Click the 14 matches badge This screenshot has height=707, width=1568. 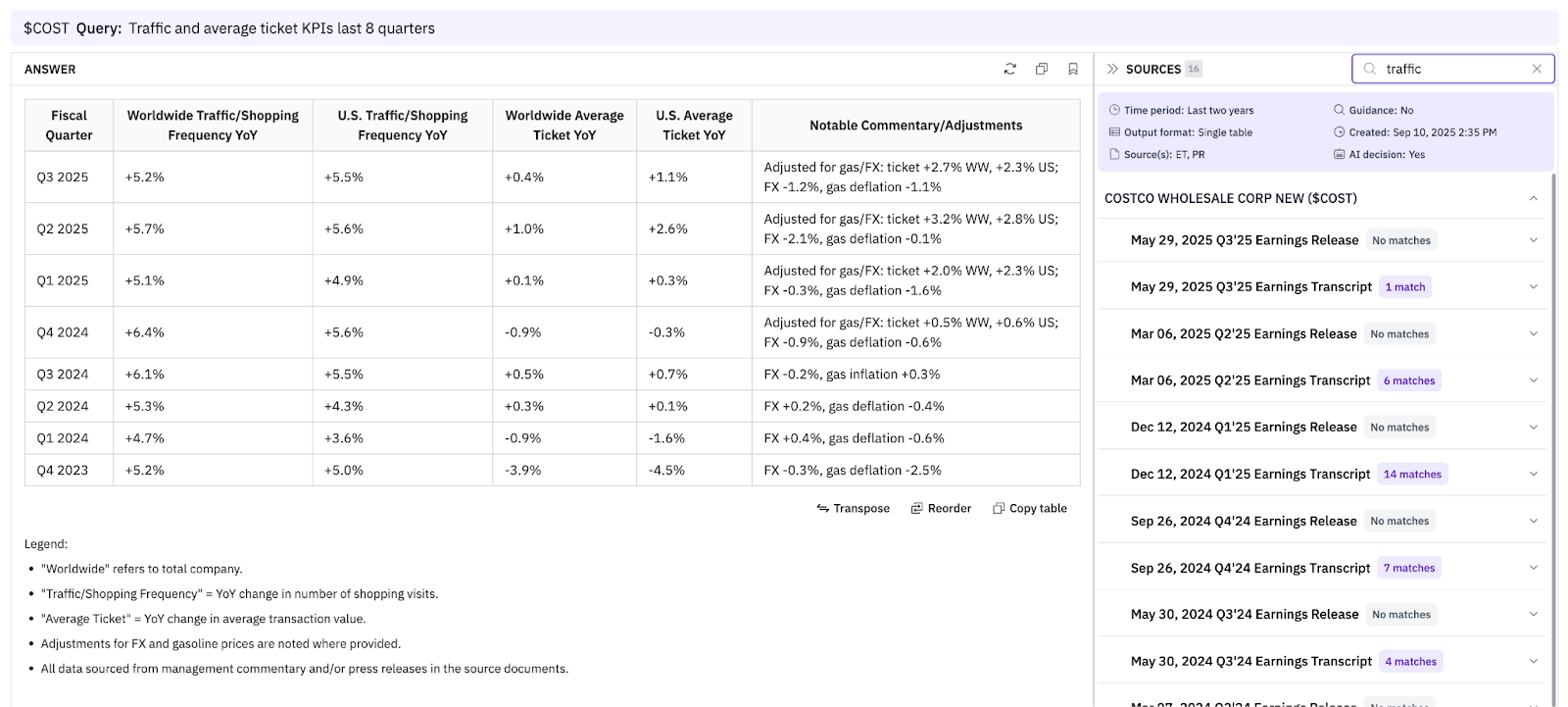[x=1412, y=475]
